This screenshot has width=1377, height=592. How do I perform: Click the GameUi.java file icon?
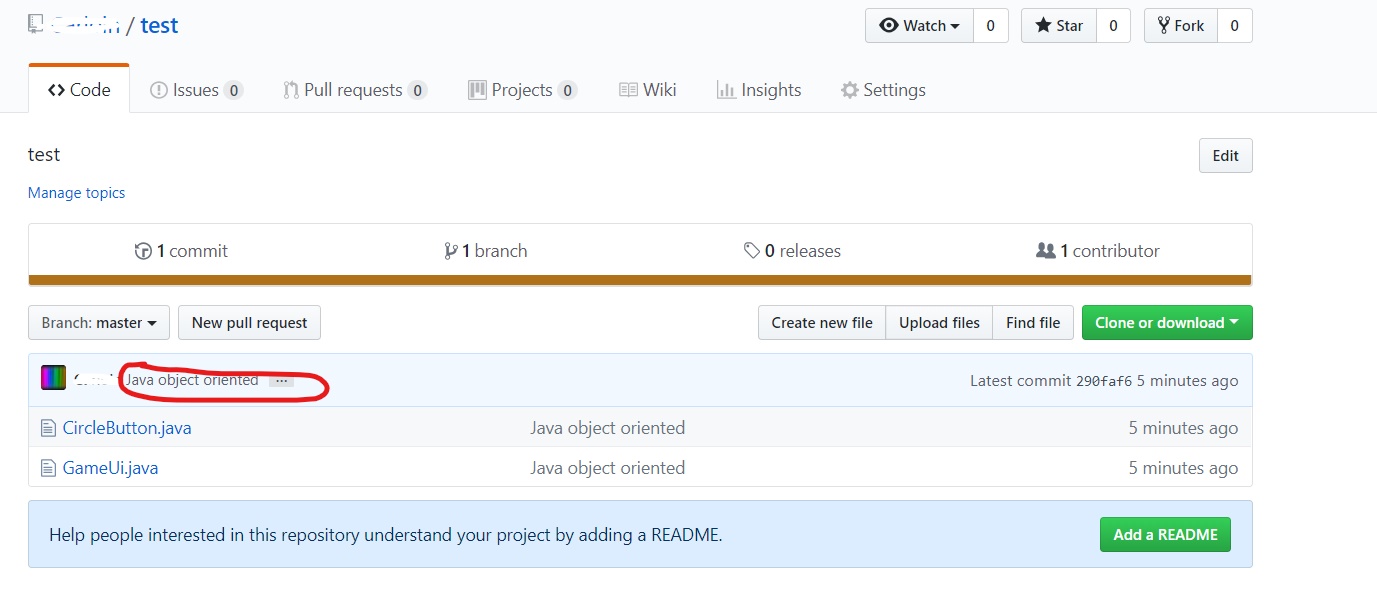48,468
